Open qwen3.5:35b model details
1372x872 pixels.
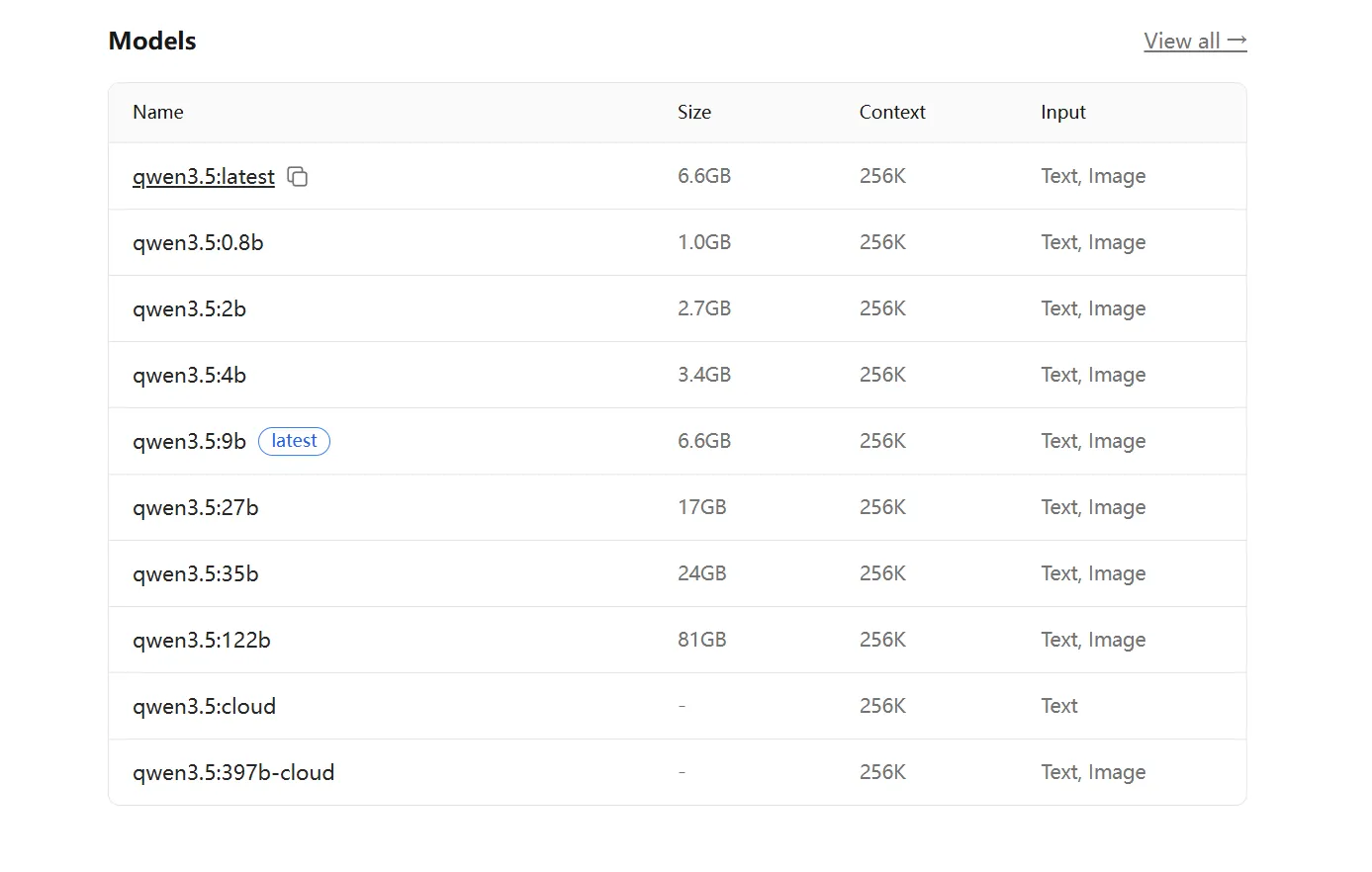[x=195, y=574]
